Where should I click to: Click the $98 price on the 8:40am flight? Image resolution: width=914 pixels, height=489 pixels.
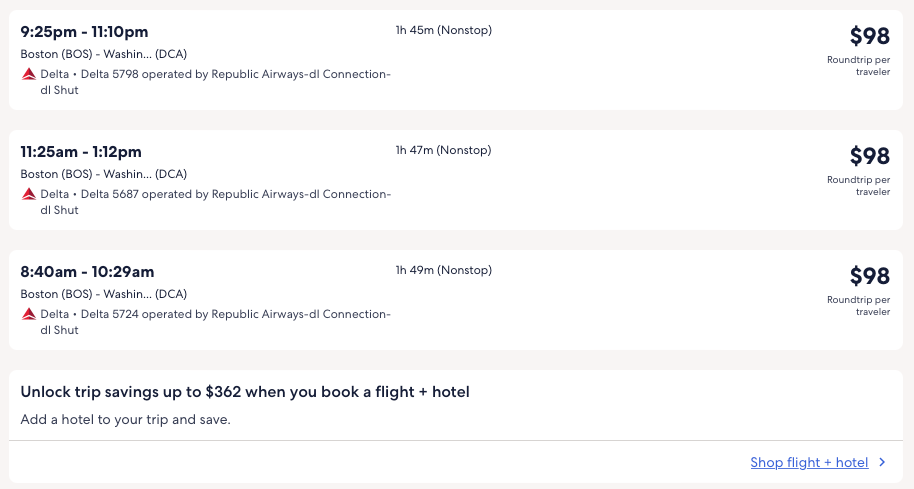pyautogui.click(x=869, y=276)
